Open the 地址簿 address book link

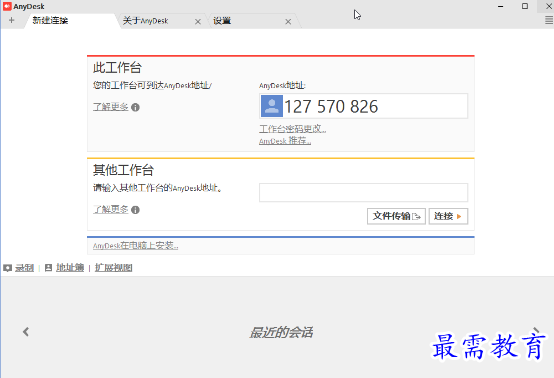[x=70, y=268]
